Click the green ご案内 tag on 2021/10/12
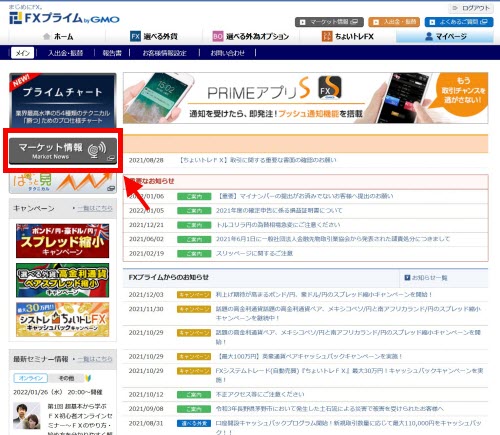 pyautogui.click(x=194, y=395)
